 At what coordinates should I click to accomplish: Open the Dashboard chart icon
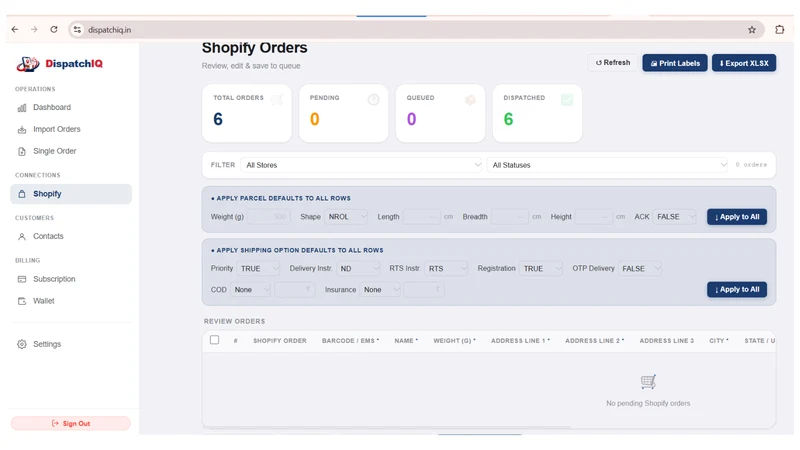coord(22,108)
